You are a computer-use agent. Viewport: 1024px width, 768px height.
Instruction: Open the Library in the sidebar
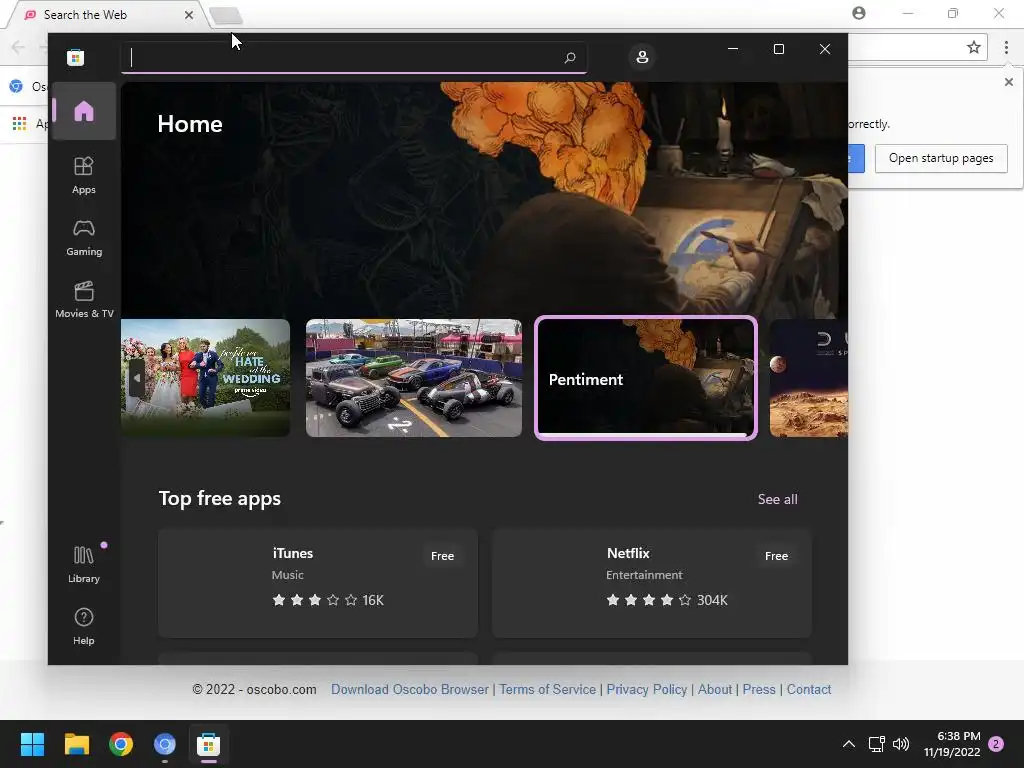[x=84, y=564]
